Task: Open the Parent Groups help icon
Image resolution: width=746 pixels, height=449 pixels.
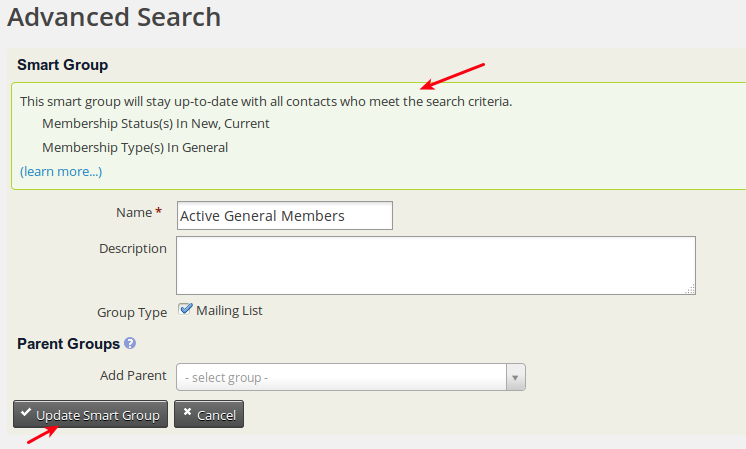Action: pos(130,343)
